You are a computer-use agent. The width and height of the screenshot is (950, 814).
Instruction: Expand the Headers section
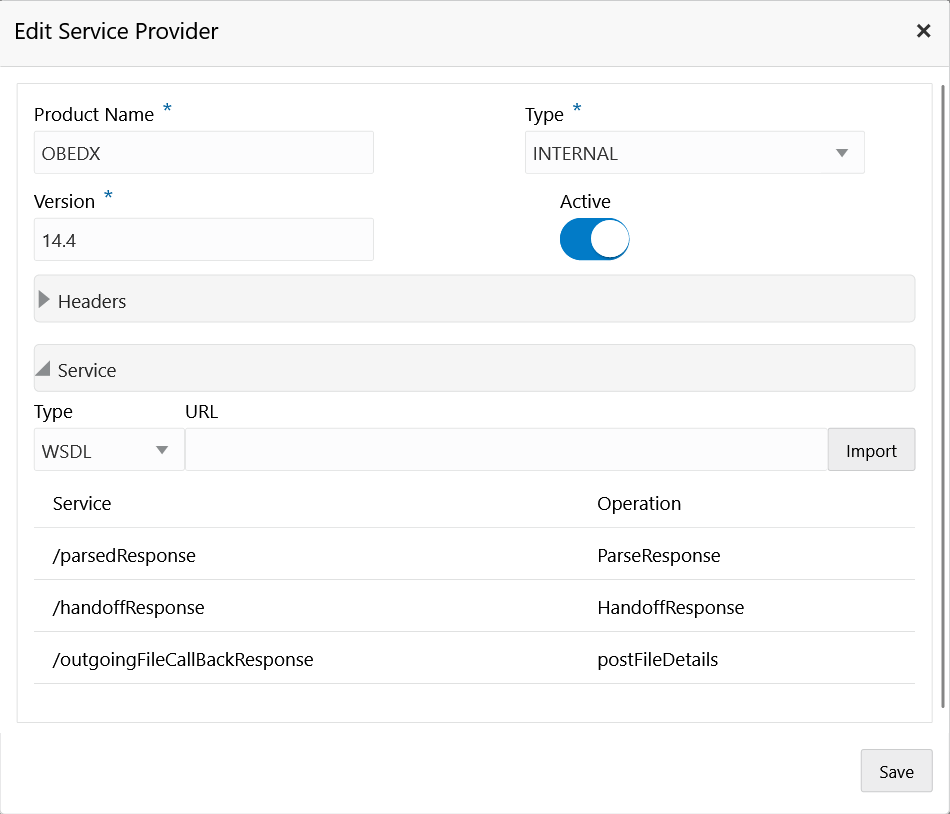click(x=44, y=300)
